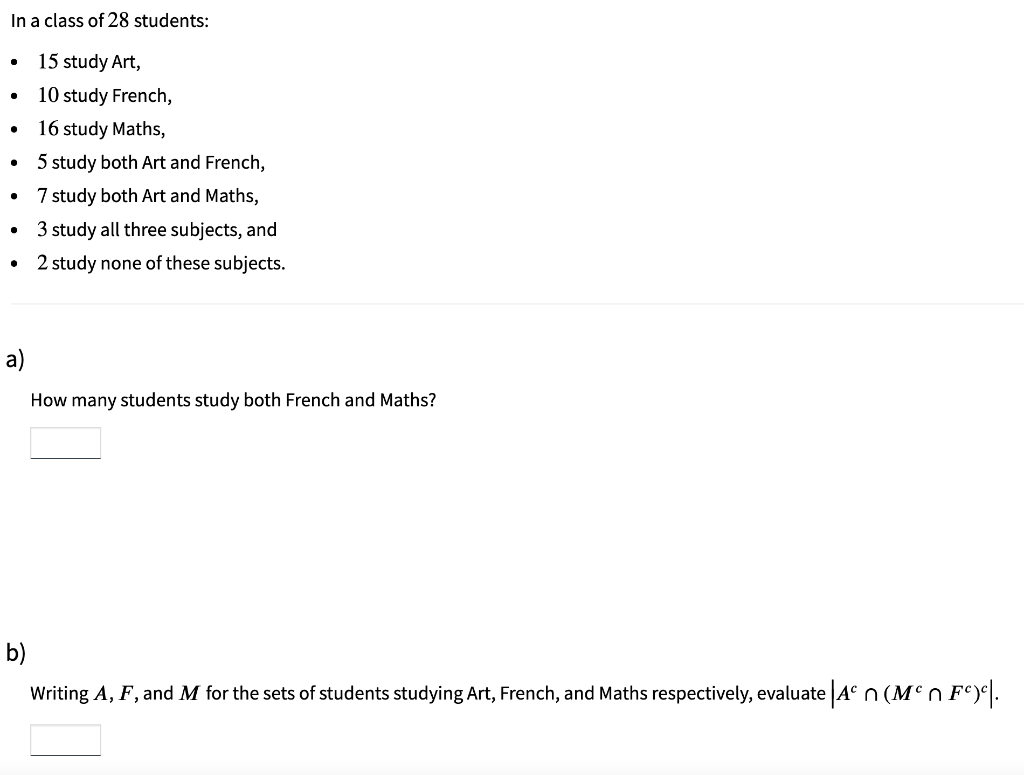Click the bullet '16 study Maths'
The image size is (1024, 775).
coord(100,128)
